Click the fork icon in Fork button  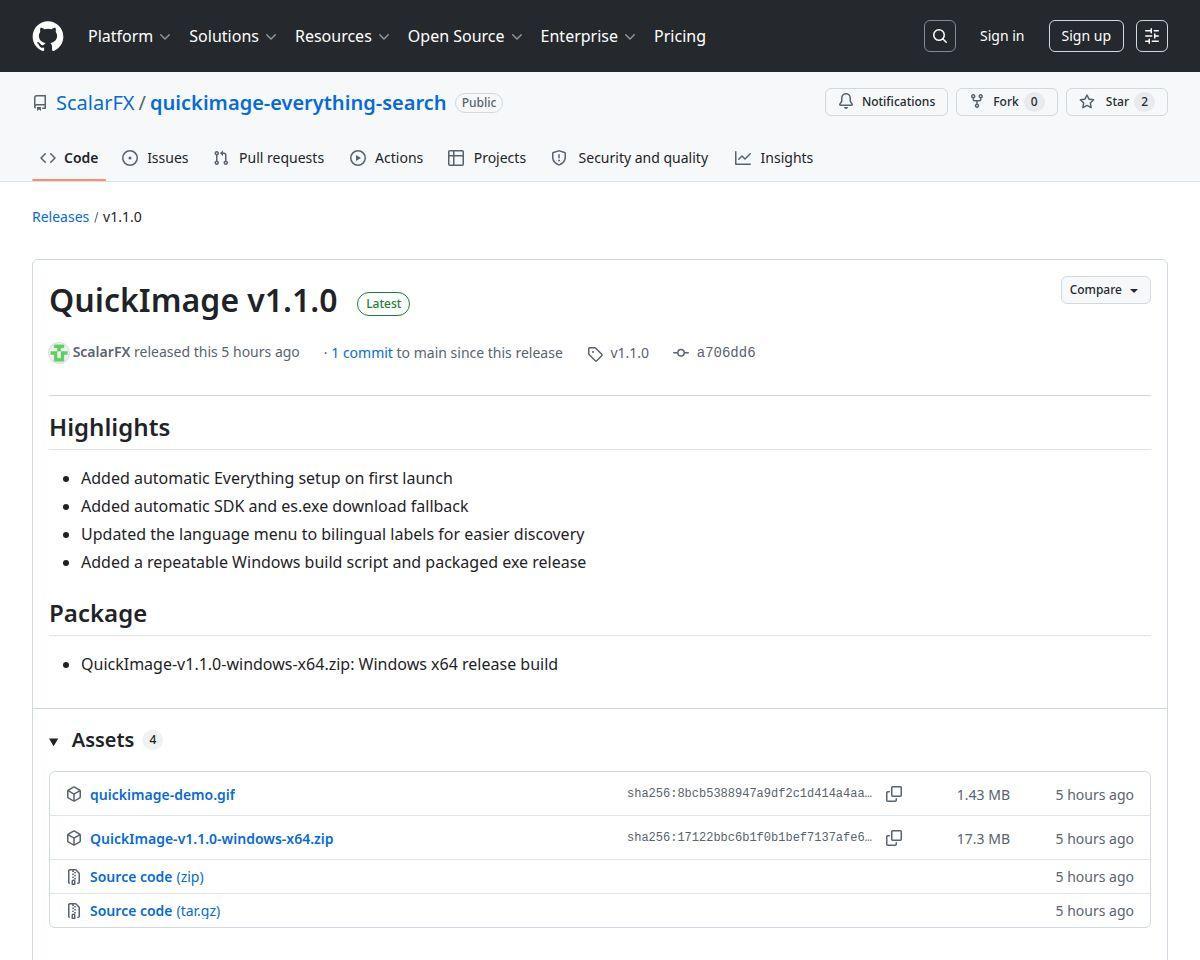point(977,102)
